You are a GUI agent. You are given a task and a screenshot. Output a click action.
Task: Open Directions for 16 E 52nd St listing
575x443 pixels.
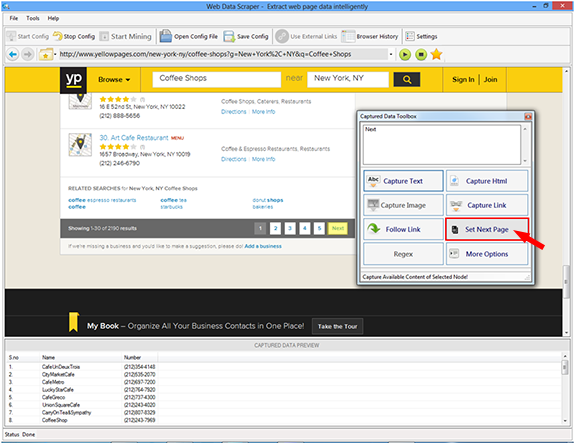[234, 112]
